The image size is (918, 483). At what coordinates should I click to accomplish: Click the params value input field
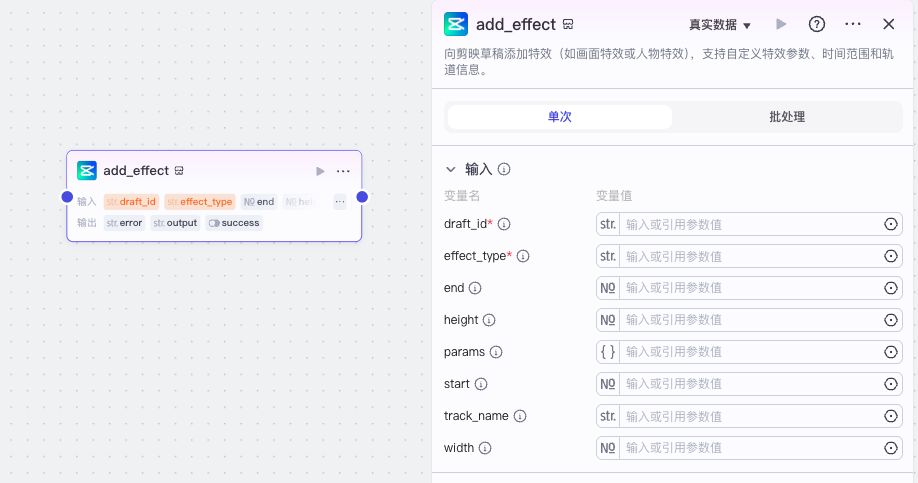(x=751, y=352)
